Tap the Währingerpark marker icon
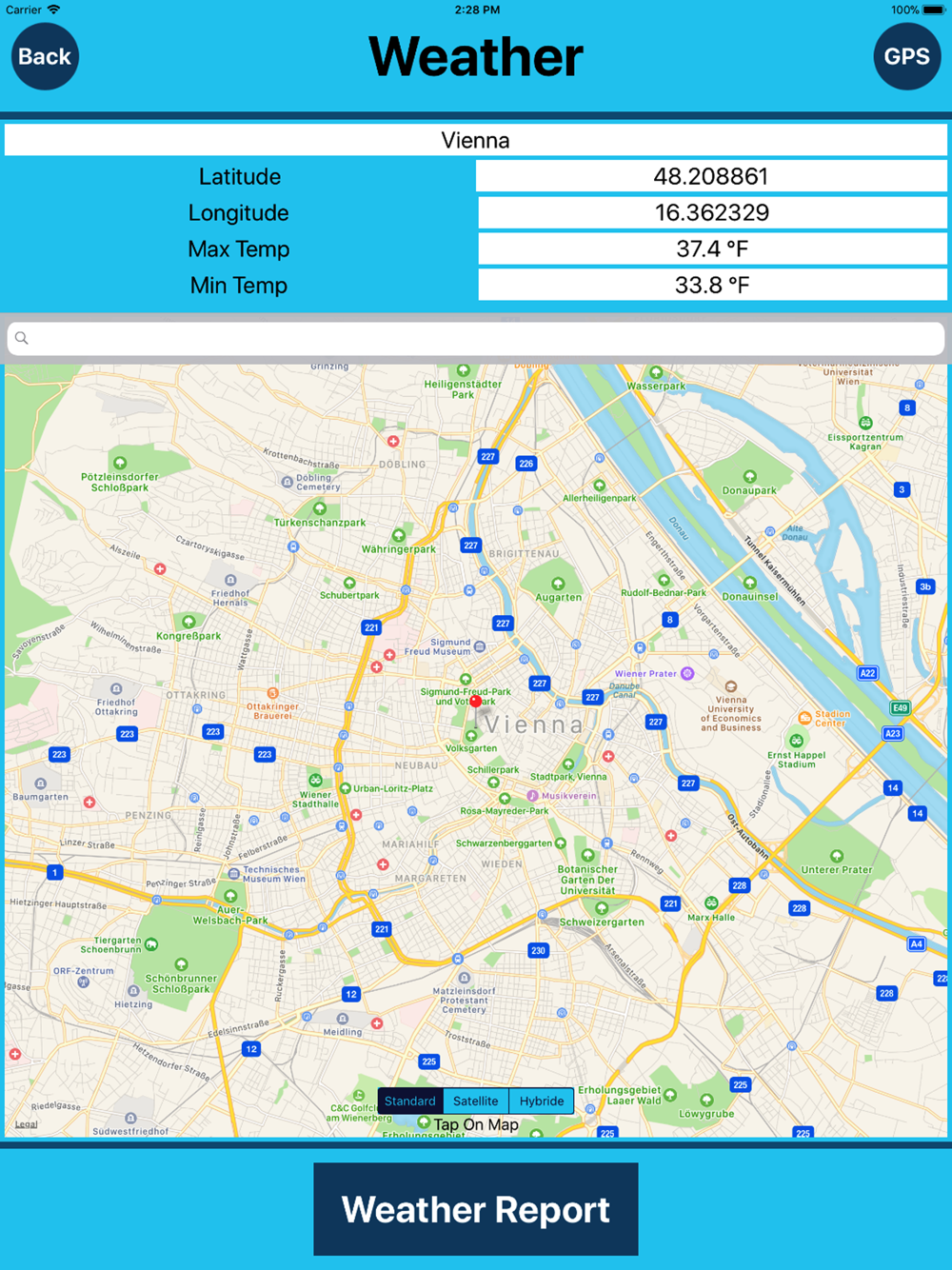 pyautogui.click(x=399, y=536)
